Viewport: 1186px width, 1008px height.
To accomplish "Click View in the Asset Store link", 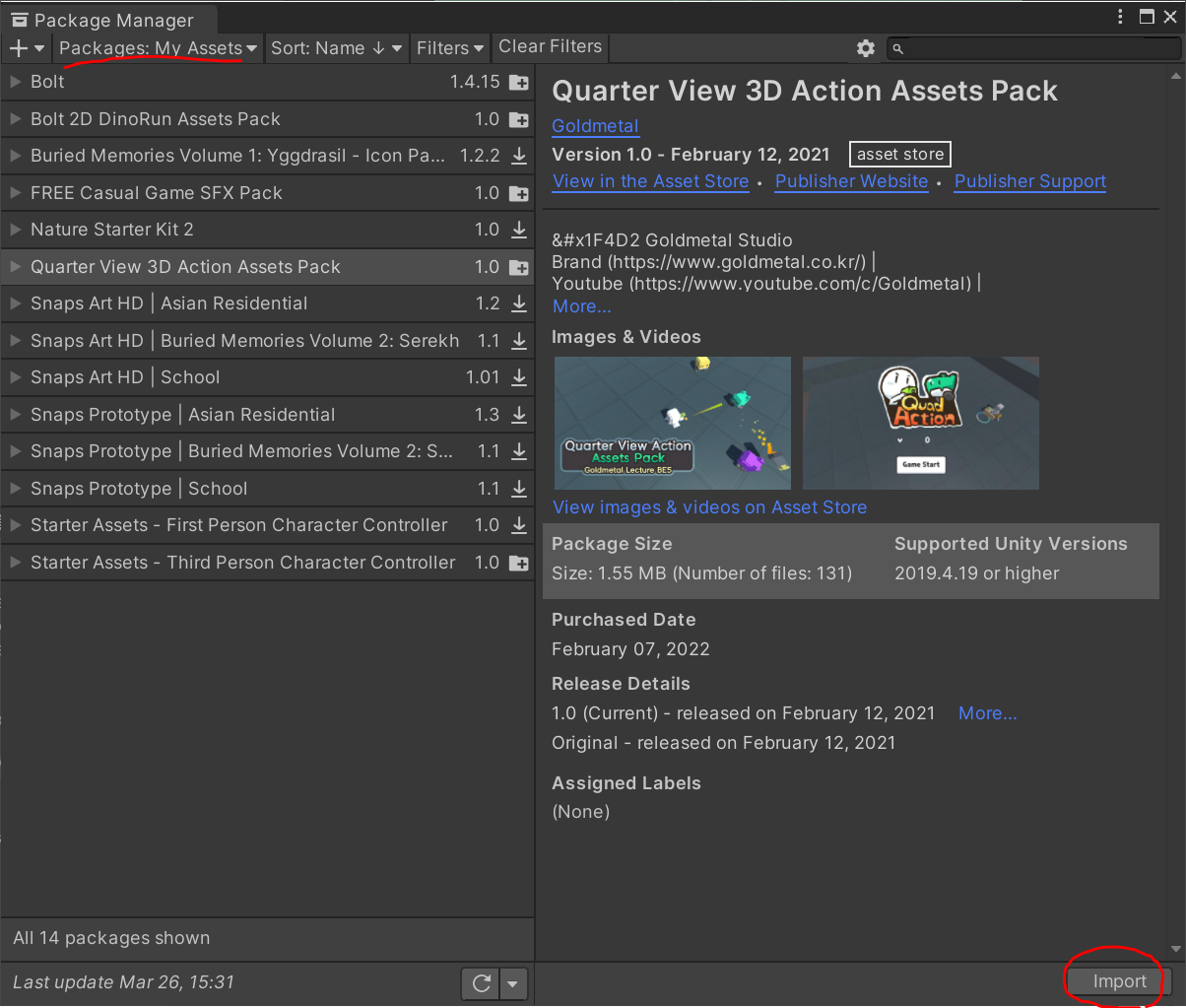I will coord(650,181).
